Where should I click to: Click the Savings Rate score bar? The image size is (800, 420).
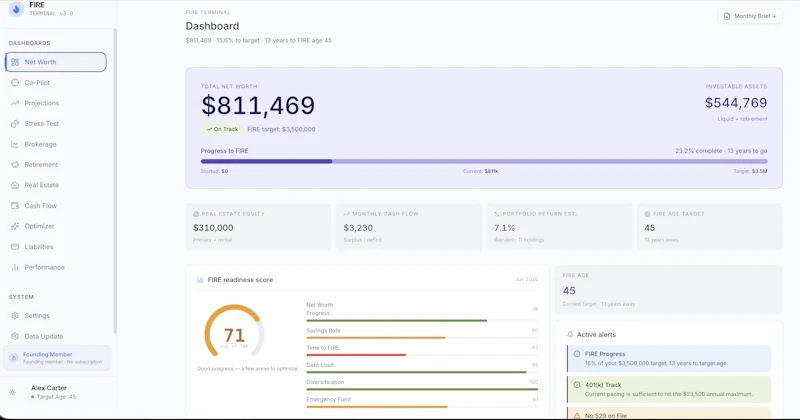point(422,338)
